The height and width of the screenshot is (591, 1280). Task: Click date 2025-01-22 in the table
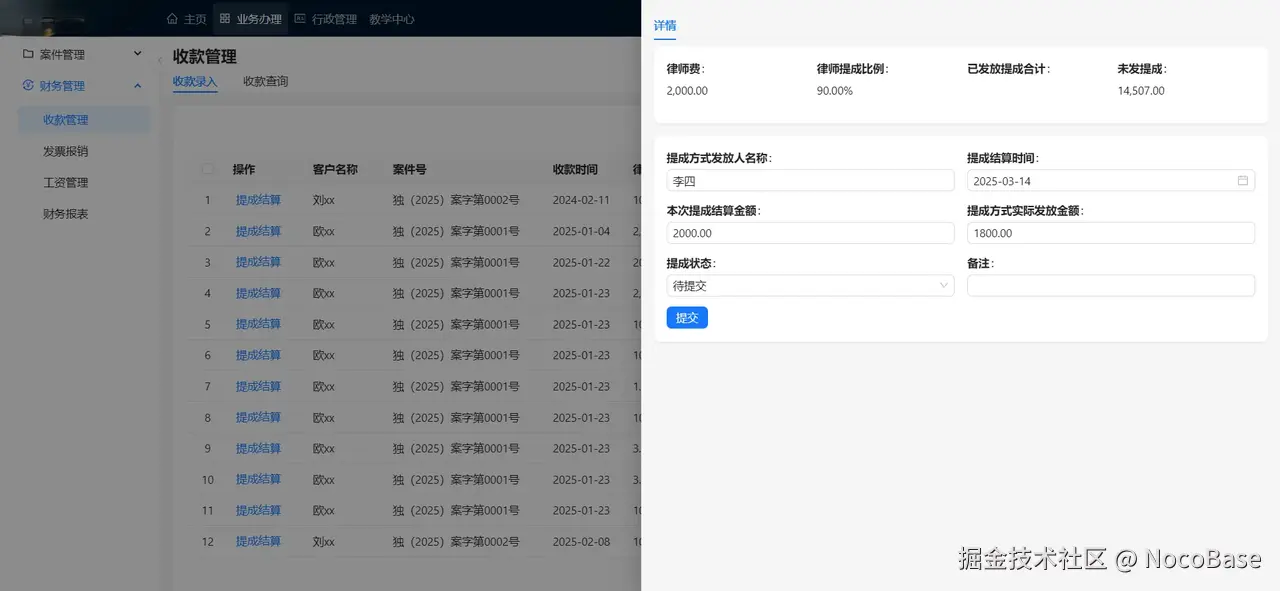pyautogui.click(x=581, y=262)
